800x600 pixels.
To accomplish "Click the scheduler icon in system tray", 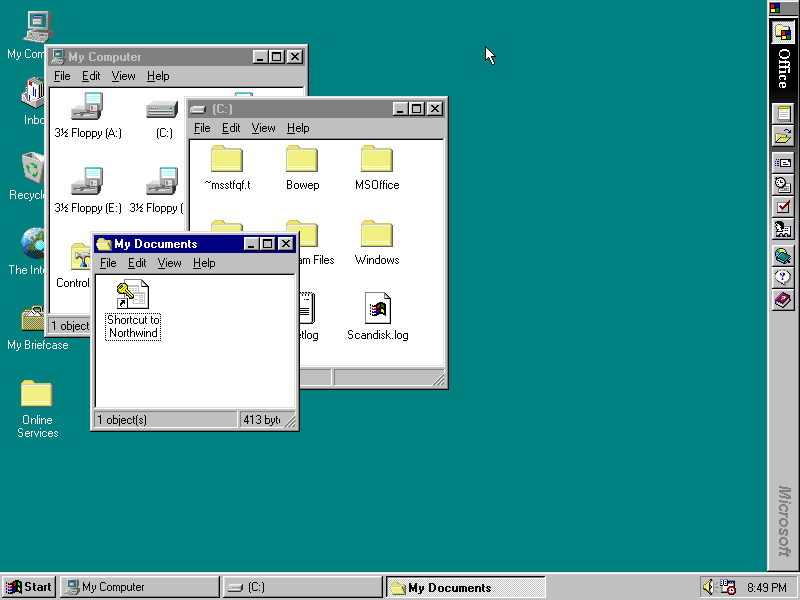I will (727, 587).
